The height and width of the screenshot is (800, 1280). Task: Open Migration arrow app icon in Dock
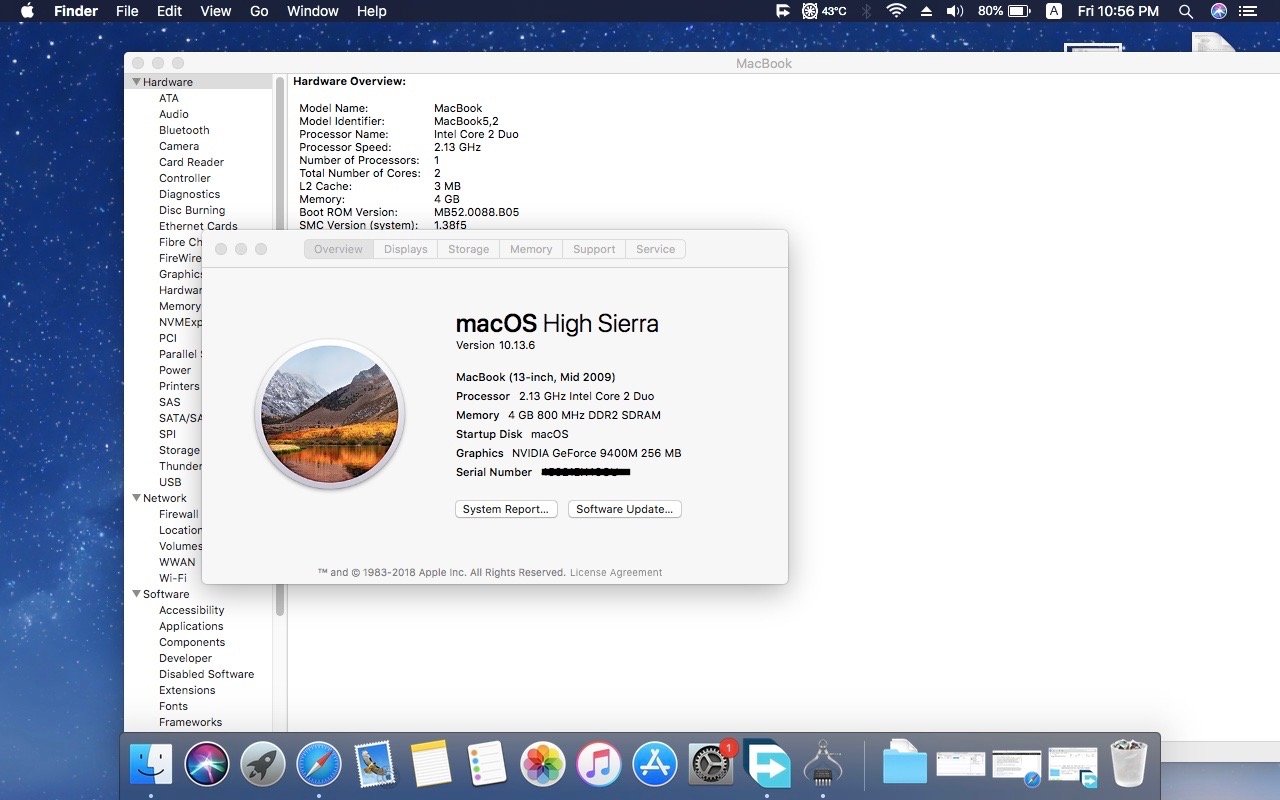point(768,765)
